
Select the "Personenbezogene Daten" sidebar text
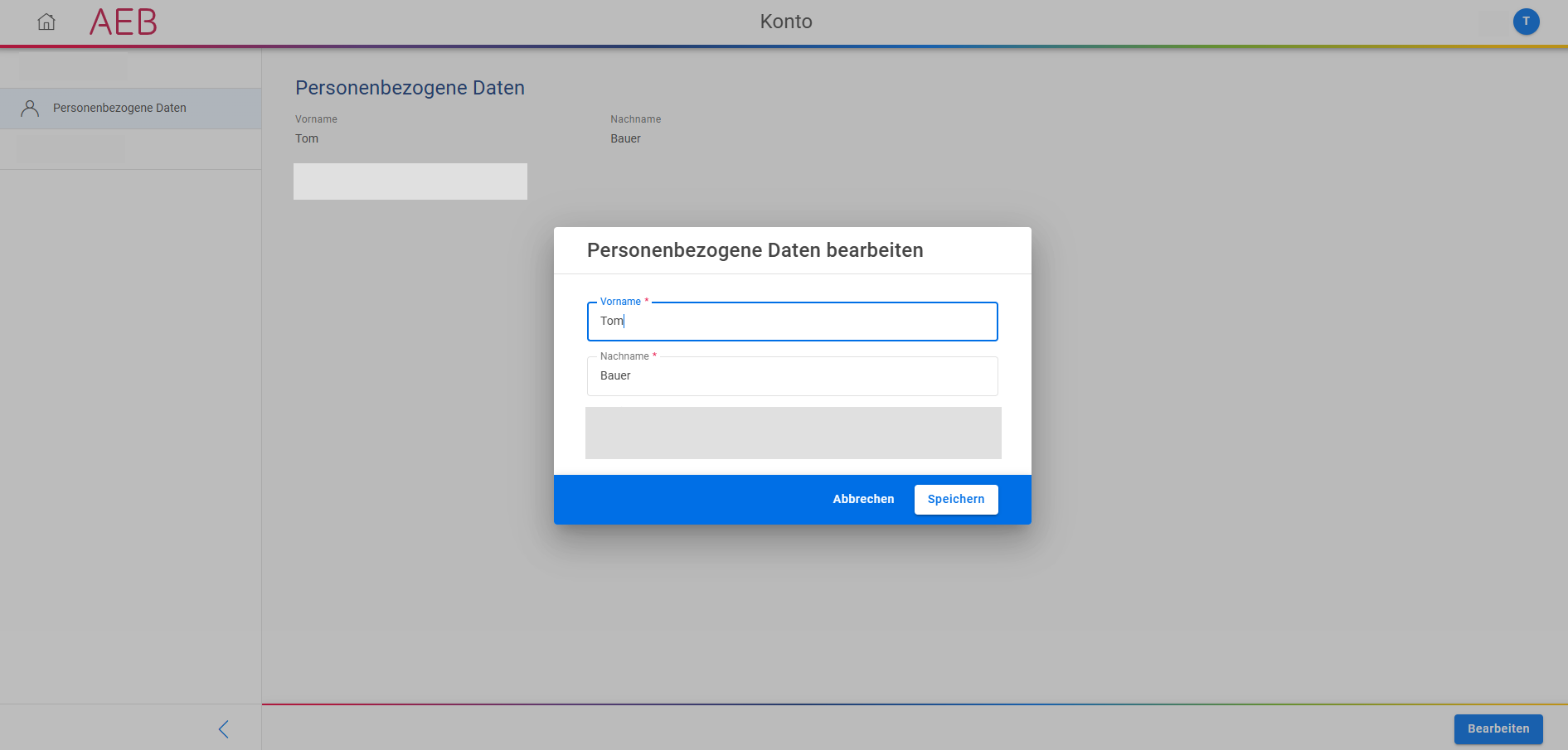click(x=119, y=109)
